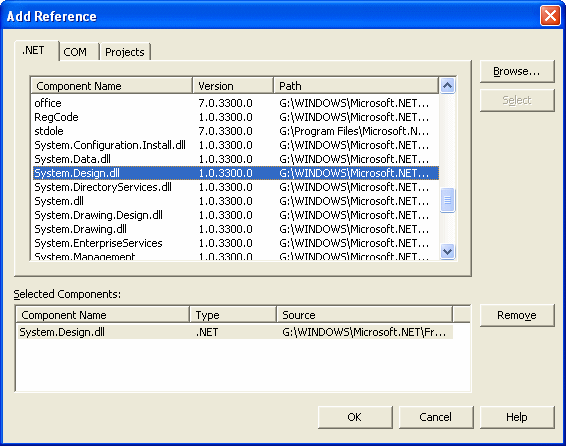Viewport: 566px width, 446px height.
Task: Click the Browse... button
Action: [517, 71]
